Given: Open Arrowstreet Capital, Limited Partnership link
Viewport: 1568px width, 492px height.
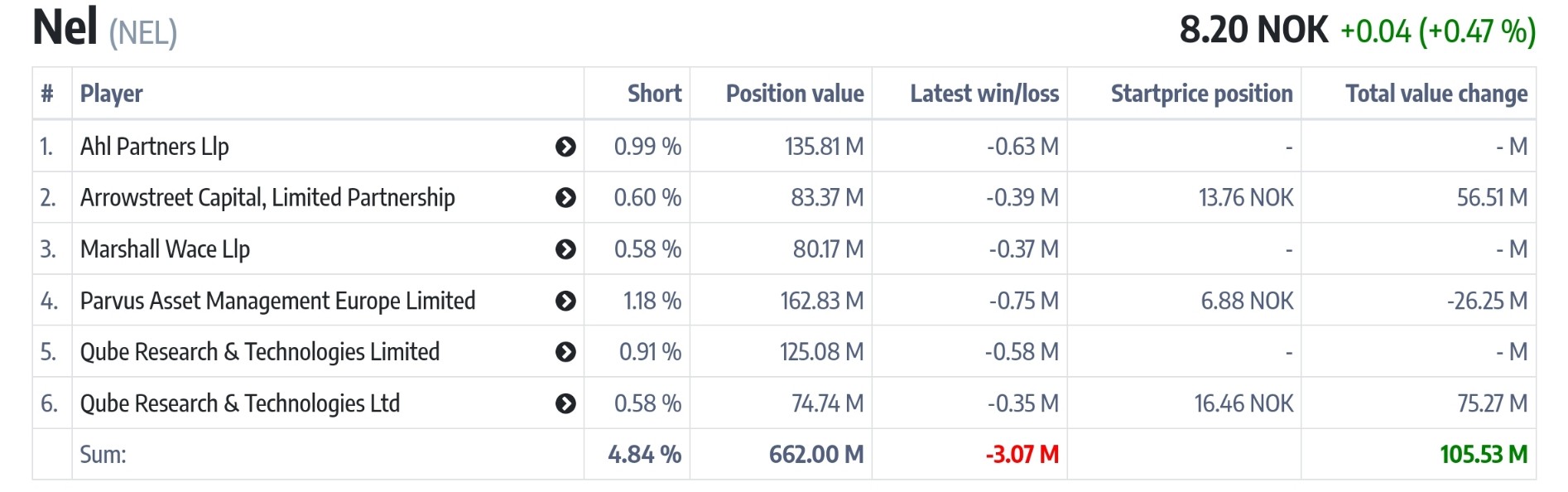Looking at the screenshot, I should coord(267,198).
